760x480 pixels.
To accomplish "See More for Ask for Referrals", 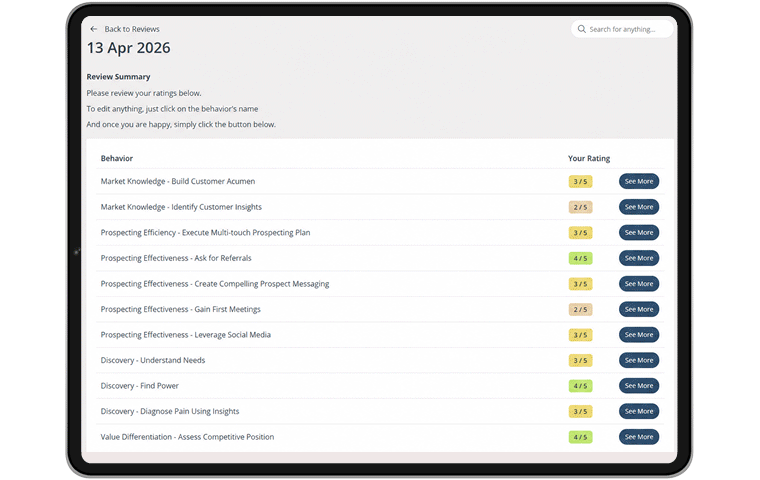I will [639, 258].
